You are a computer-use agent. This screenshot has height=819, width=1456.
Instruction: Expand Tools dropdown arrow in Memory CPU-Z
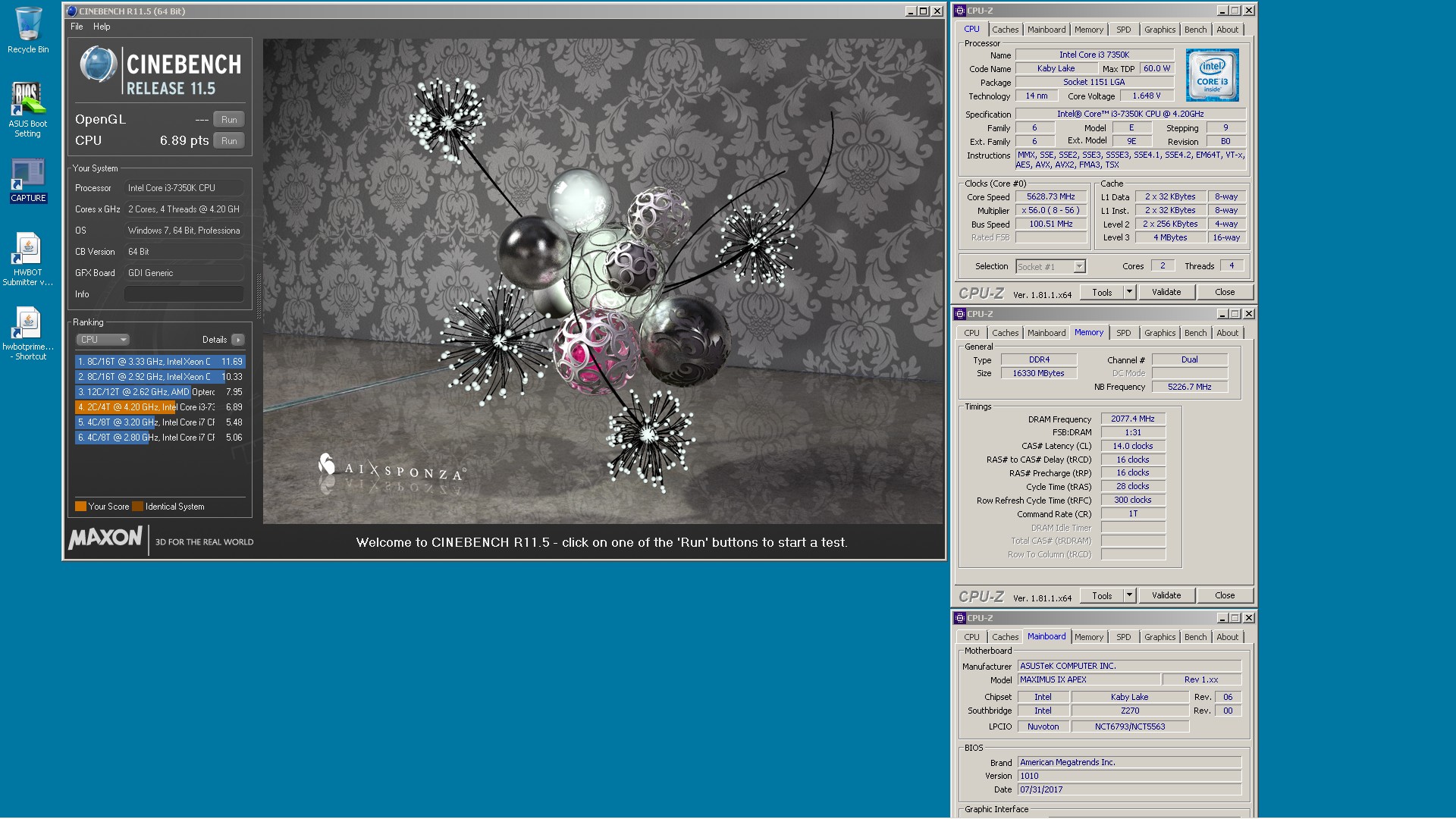pos(1129,595)
